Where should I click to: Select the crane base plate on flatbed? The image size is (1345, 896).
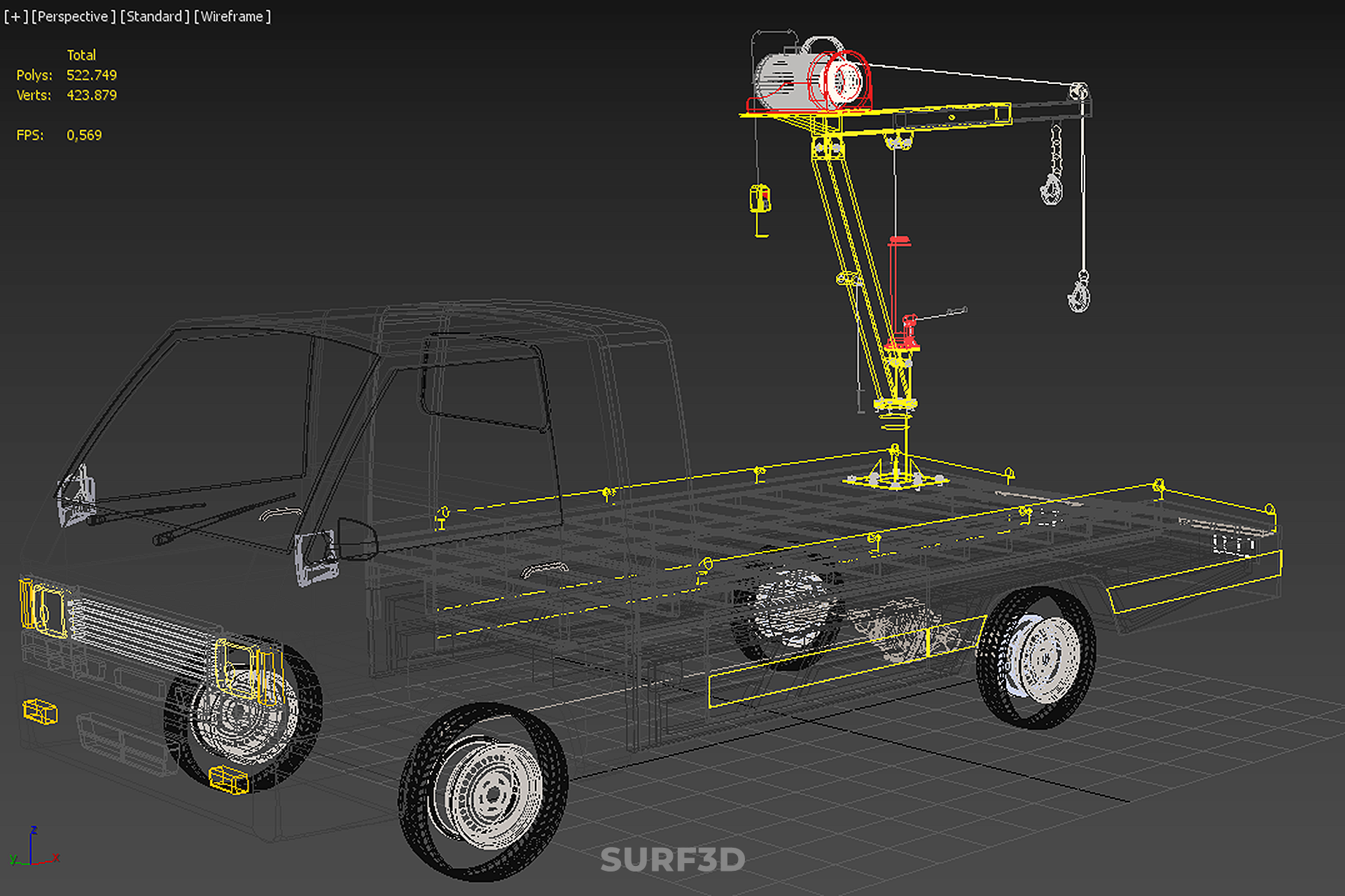pyautogui.click(x=895, y=480)
